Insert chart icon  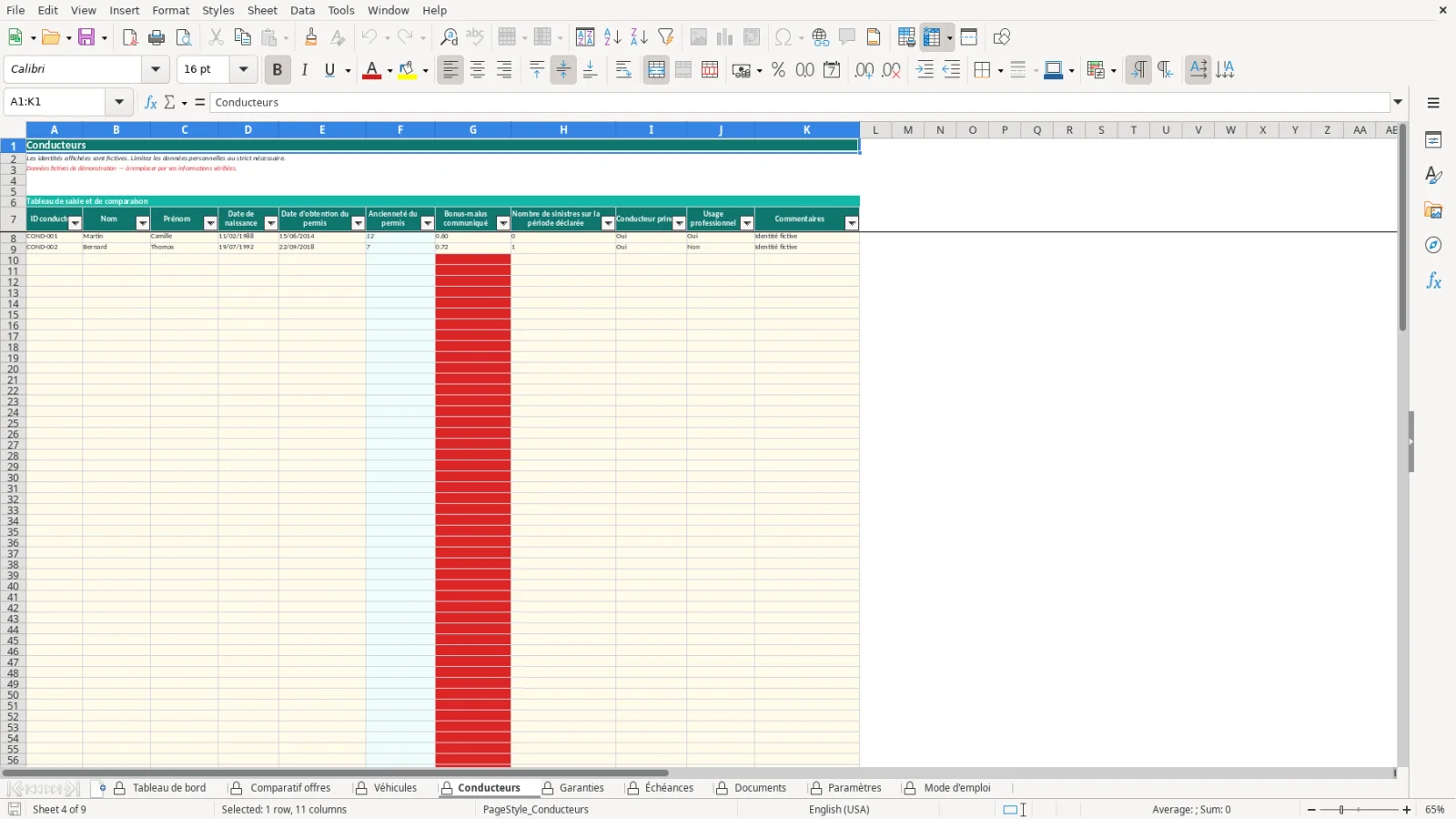point(724,37)
